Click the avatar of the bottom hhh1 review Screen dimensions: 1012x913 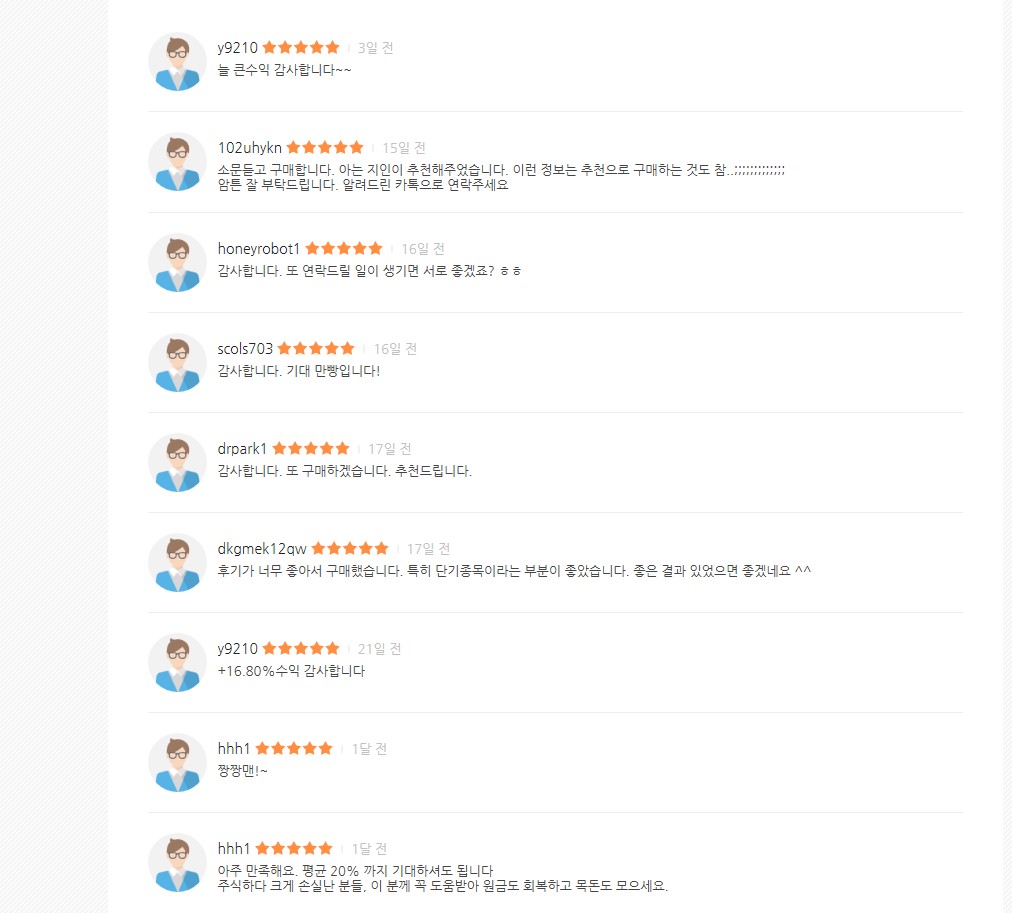(177, 863)
